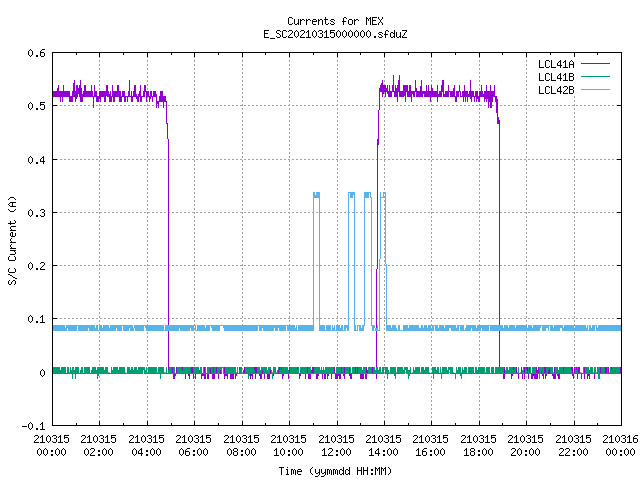The image size is (640, 480).
Task: Select the LCL41B legend label
Action: click(556, 77)
